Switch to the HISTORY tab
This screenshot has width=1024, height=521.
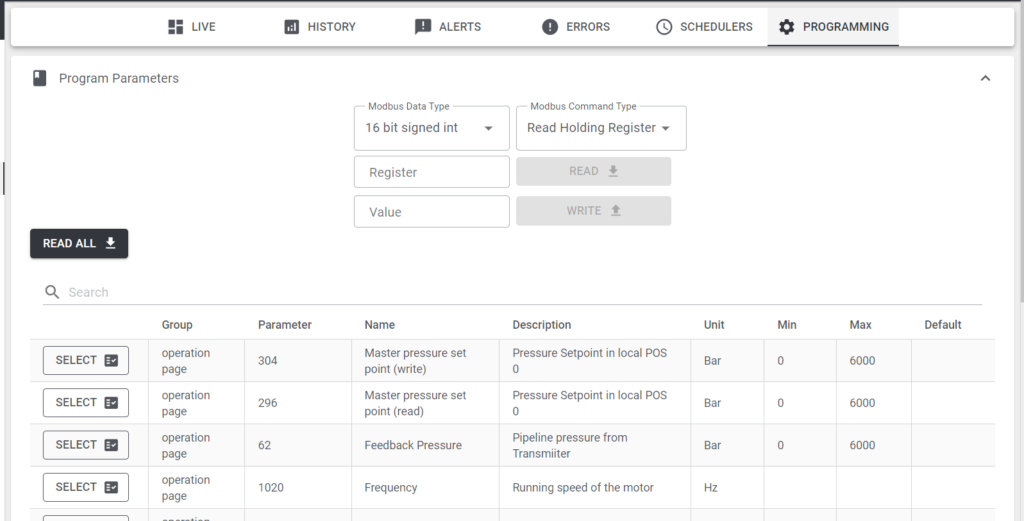(x=320, y=27)
